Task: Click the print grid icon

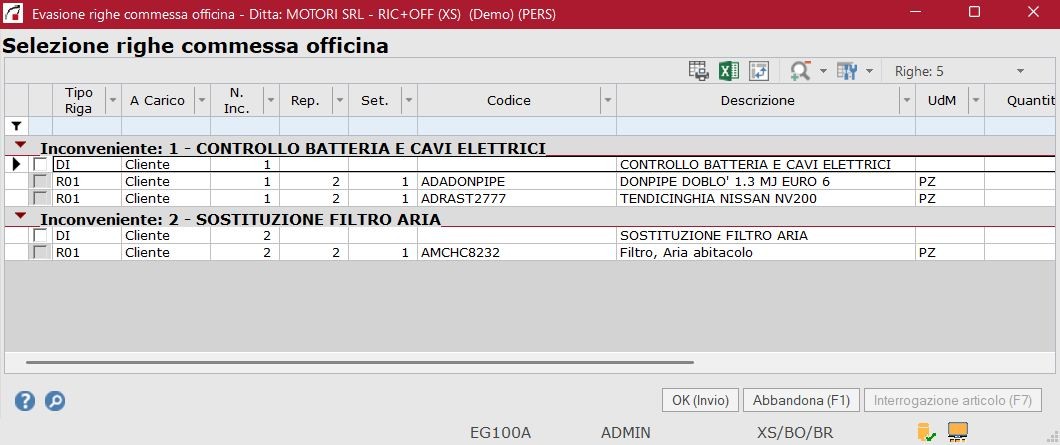Action: coord(698,71)
